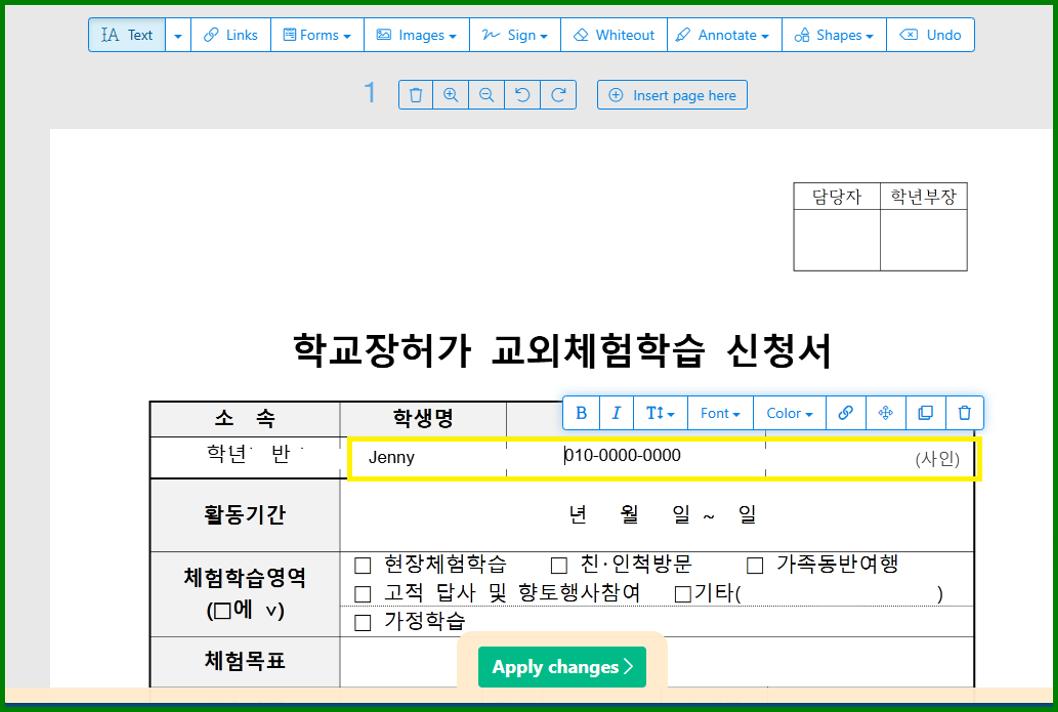Zoom in on the page

click(451, 94)
